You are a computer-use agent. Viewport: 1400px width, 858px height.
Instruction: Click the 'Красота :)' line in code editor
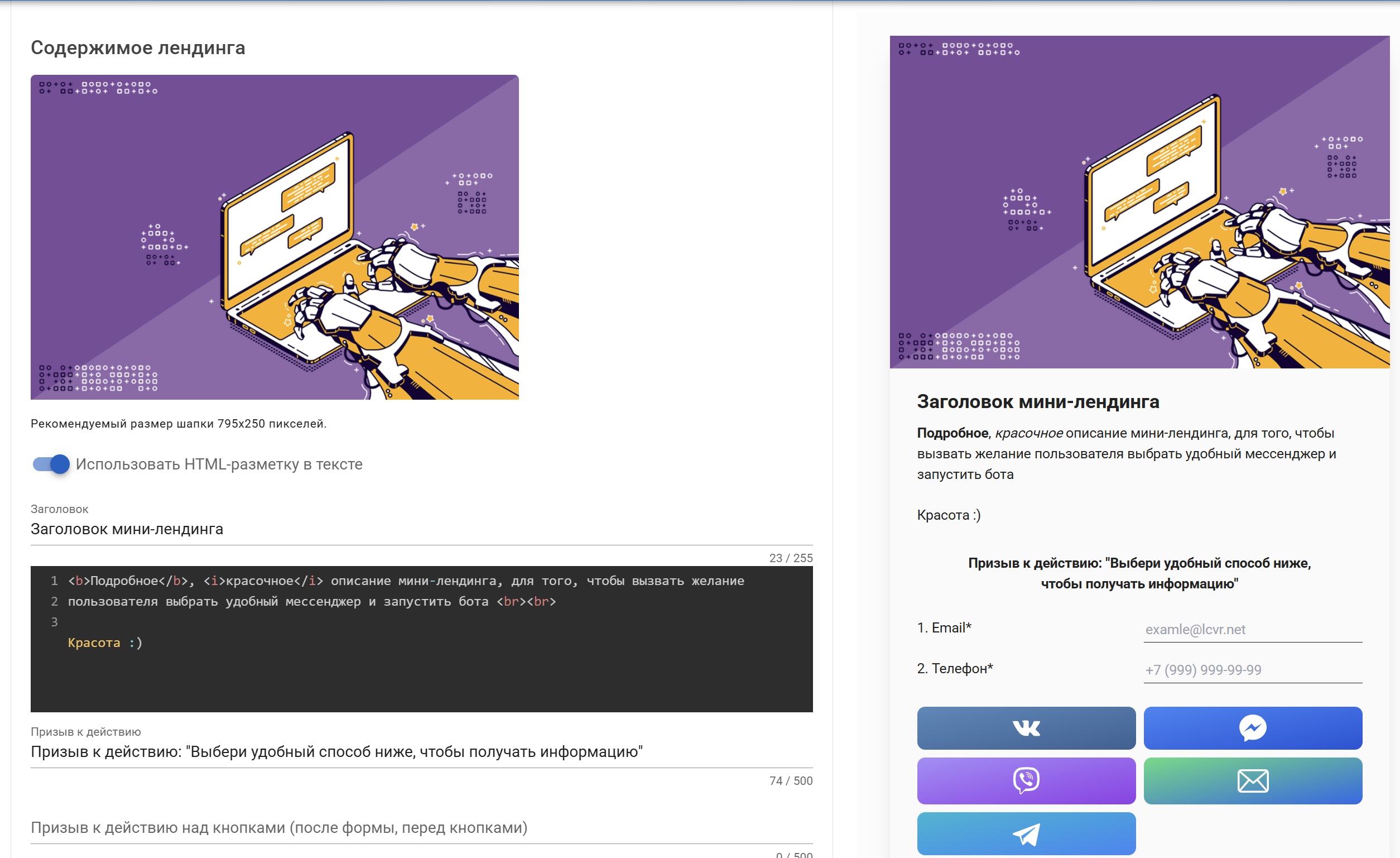[x=105, y=643]
